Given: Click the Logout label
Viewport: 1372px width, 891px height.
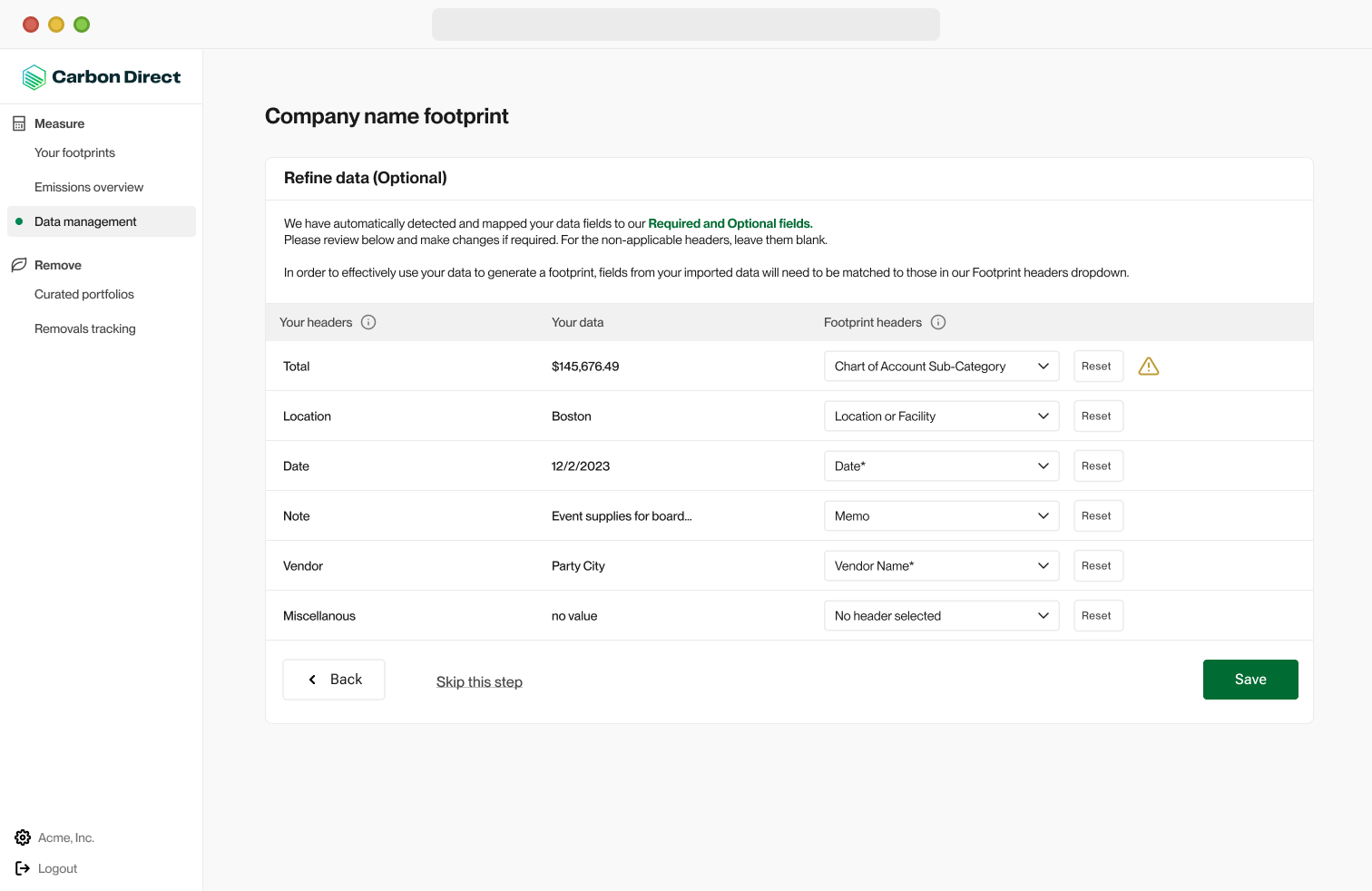Looking at the screenshot, I should [57, 868].
